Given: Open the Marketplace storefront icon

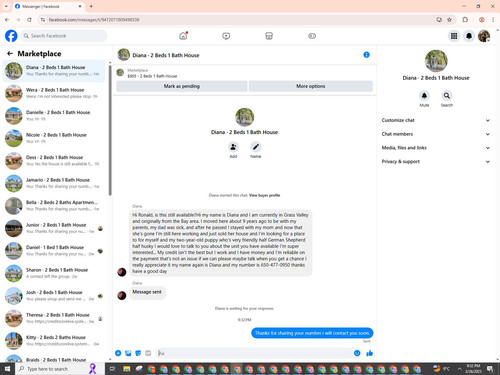Looking at the screenshot, I should pos(269,36).
